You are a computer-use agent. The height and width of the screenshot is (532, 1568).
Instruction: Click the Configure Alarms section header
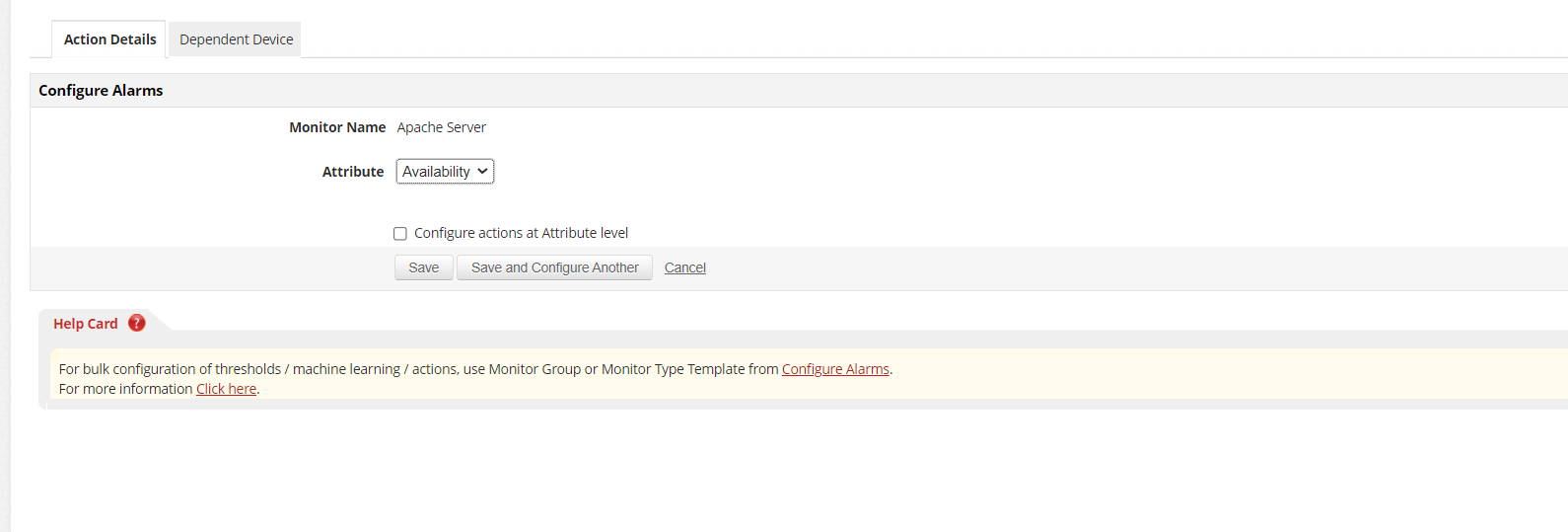pos(101,90)
